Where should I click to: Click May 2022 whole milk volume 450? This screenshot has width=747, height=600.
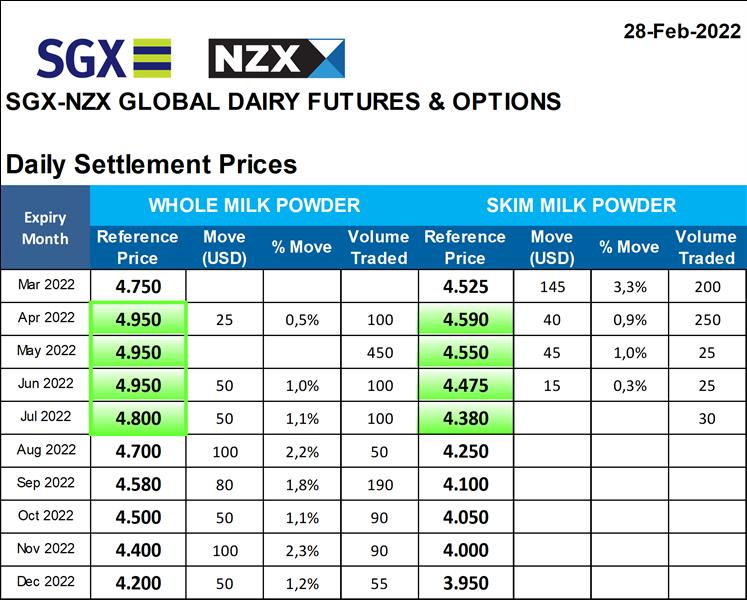378,352
